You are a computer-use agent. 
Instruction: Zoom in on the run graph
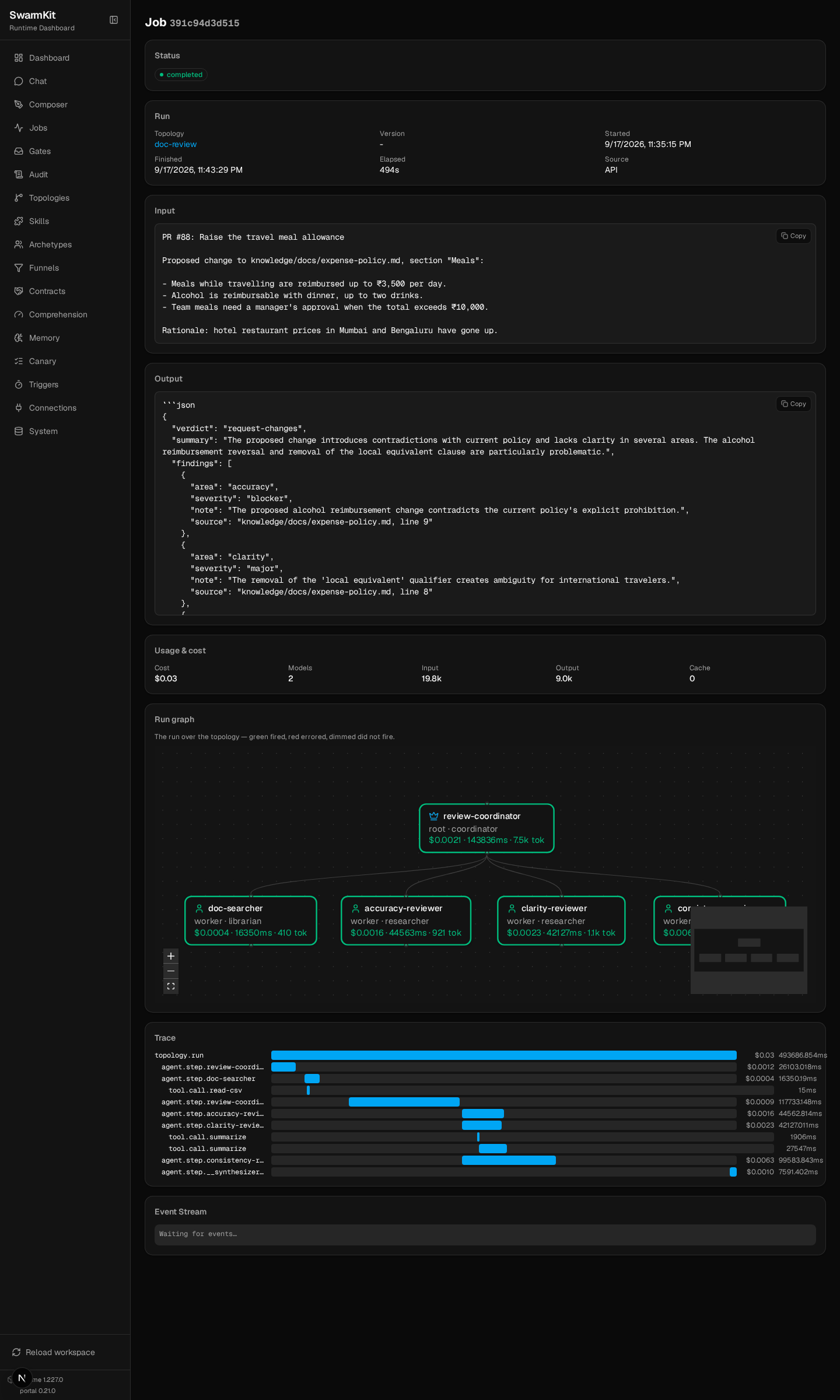tap(171, 956)
